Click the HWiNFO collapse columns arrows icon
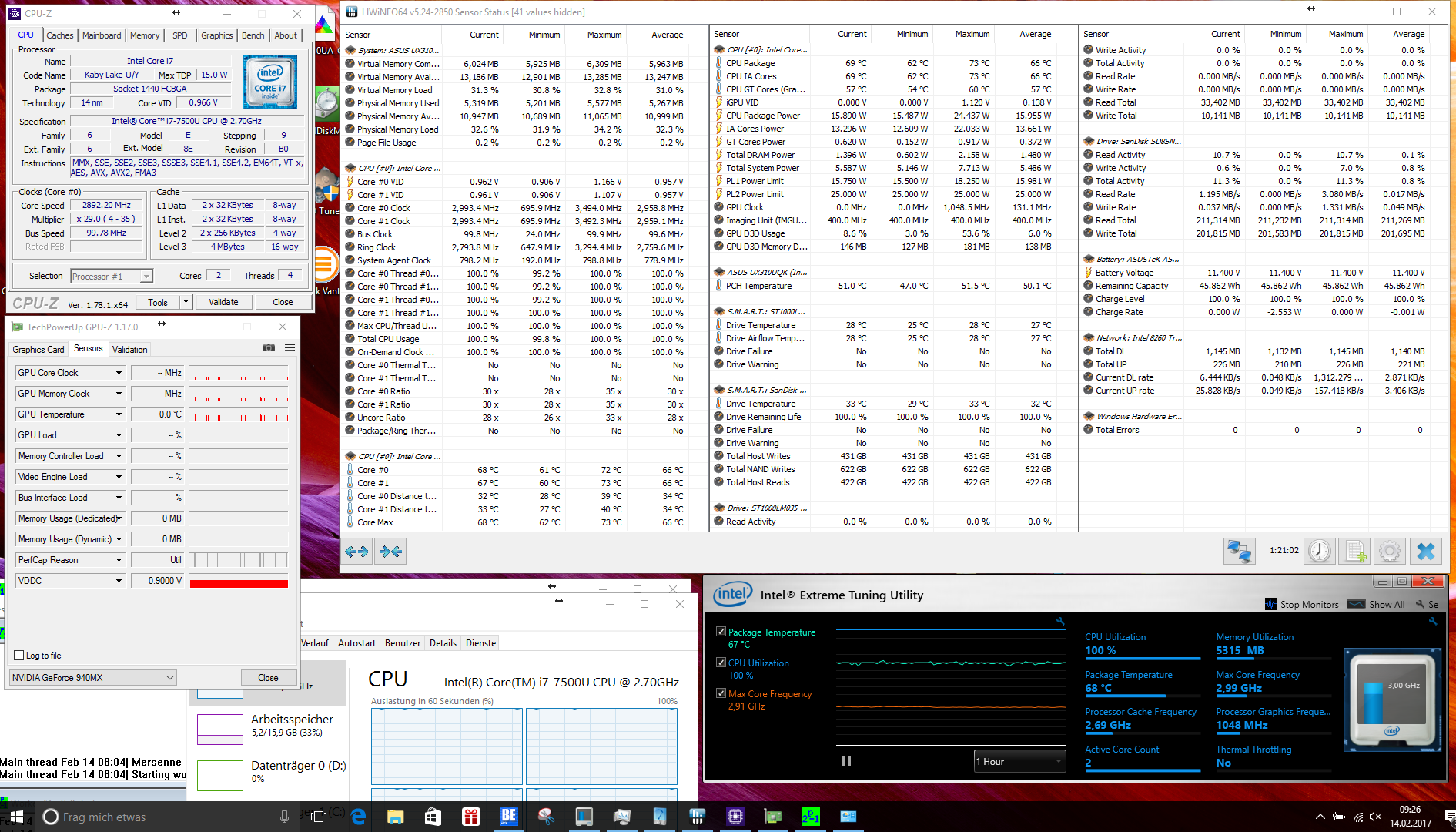 pos(390,552)
